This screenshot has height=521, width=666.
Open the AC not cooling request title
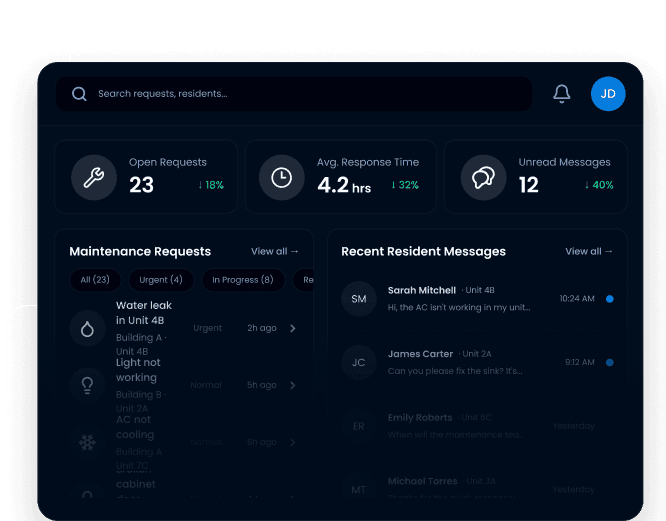(135, 427)
